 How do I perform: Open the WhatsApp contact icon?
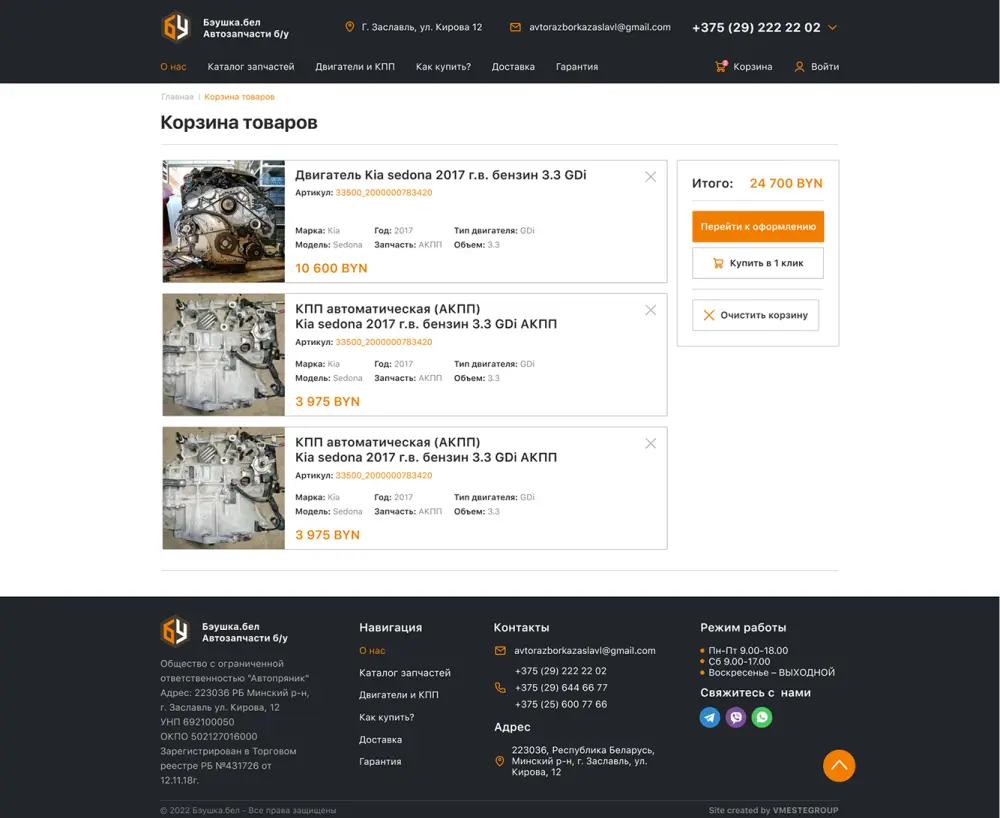(762, 717)
